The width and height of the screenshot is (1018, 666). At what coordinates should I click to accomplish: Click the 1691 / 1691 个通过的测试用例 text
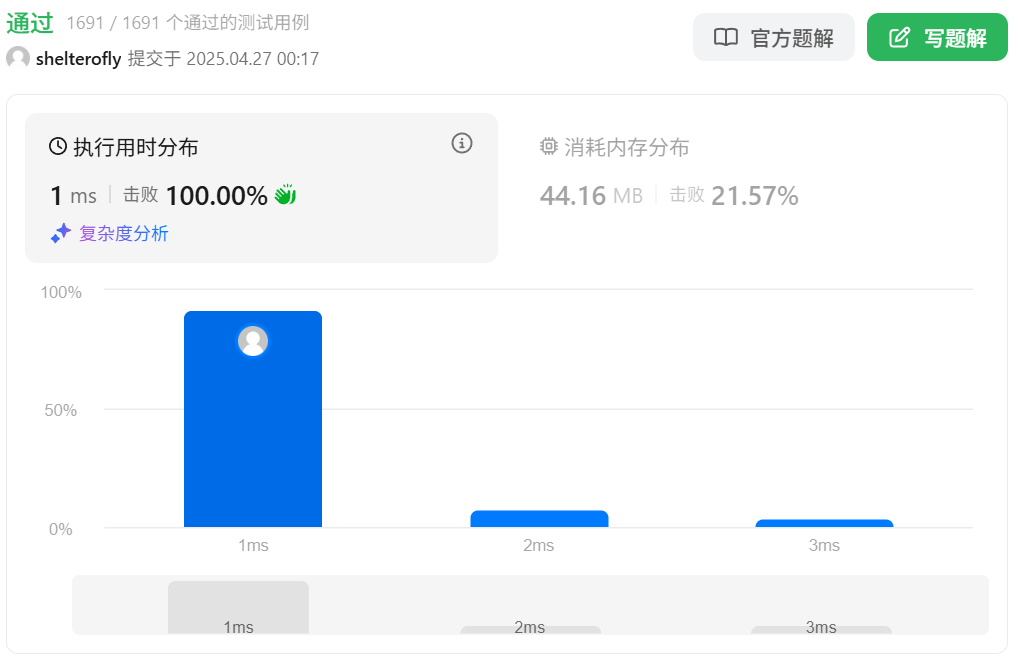(188, 23)
